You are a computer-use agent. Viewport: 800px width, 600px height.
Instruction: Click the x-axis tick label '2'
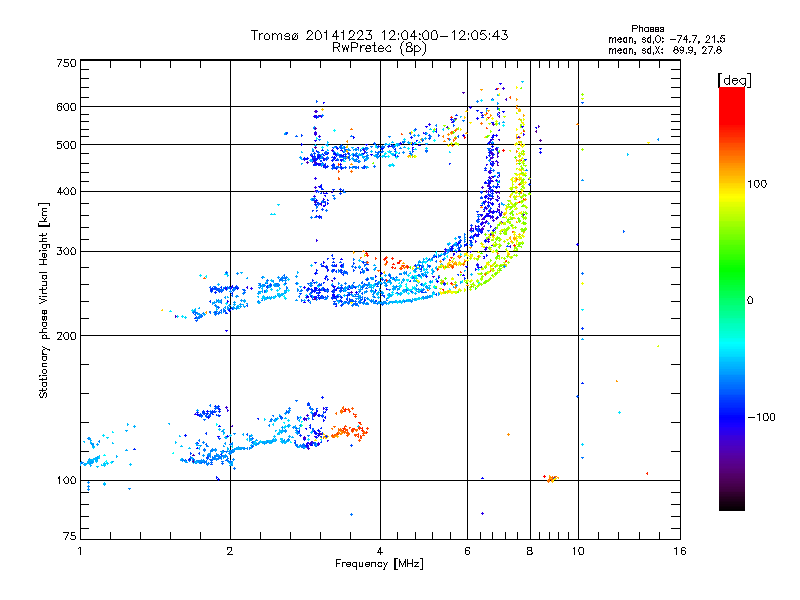[230, 551]
